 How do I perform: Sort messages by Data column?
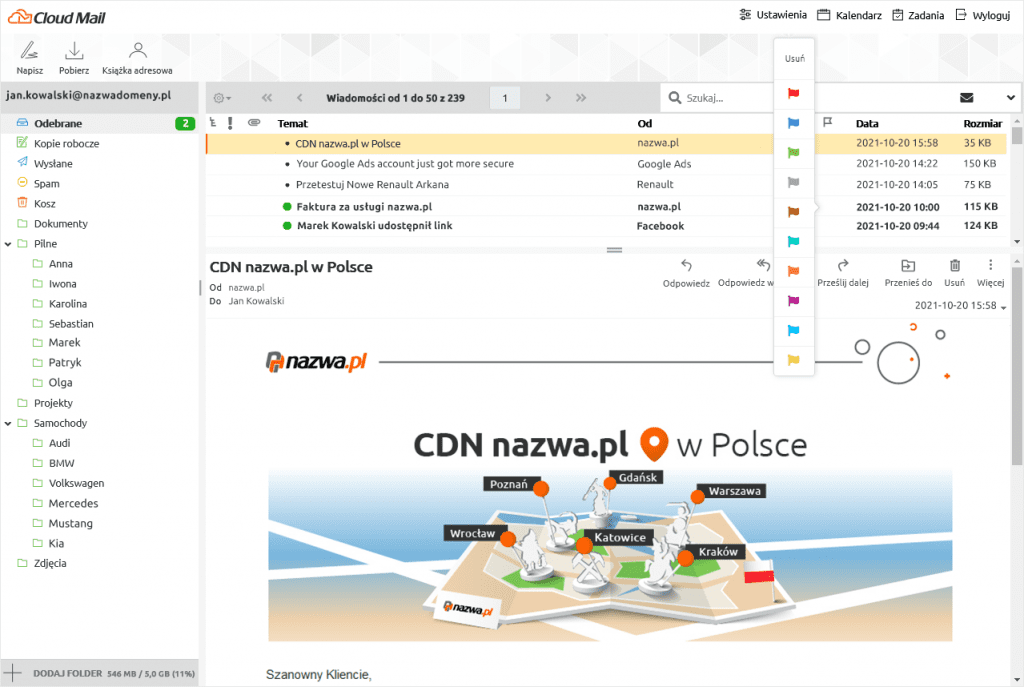point(867,123)
